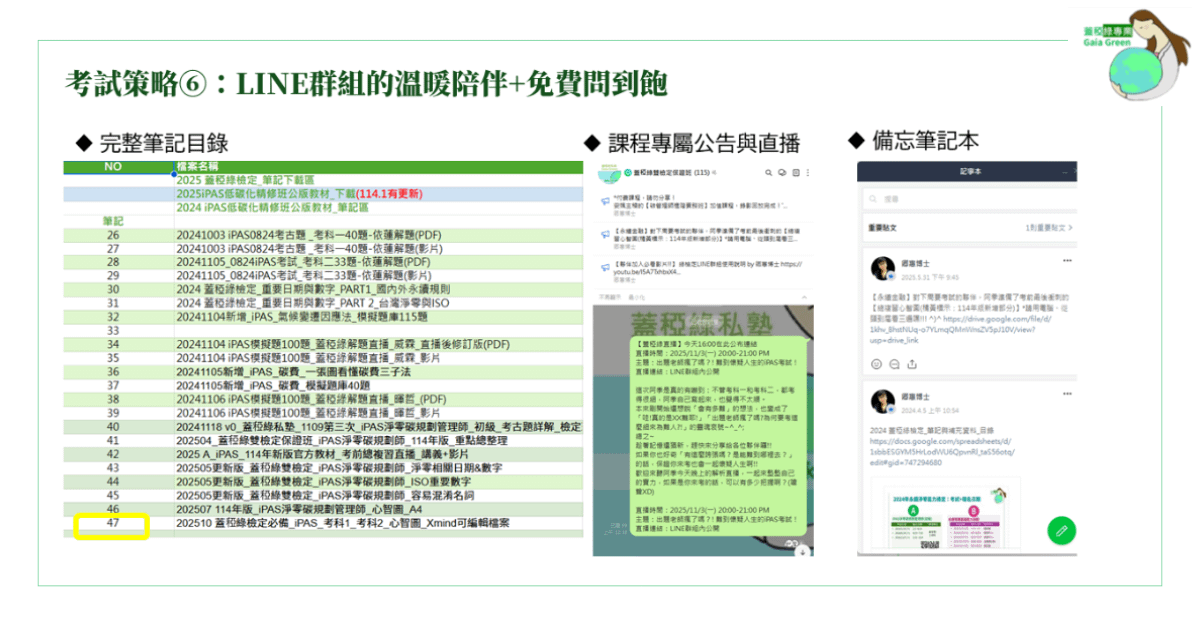Screen dimensions: 1200x628
Task: Click the emoji reaction icon under first note
Action: (x=877, y=363)
